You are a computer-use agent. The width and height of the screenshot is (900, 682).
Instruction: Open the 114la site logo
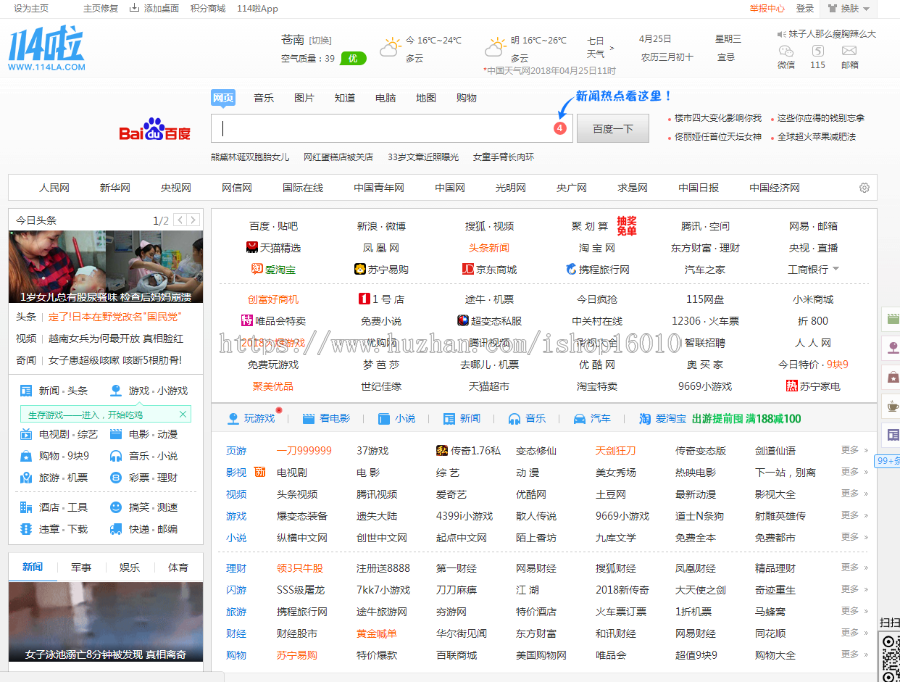(46, 48)
